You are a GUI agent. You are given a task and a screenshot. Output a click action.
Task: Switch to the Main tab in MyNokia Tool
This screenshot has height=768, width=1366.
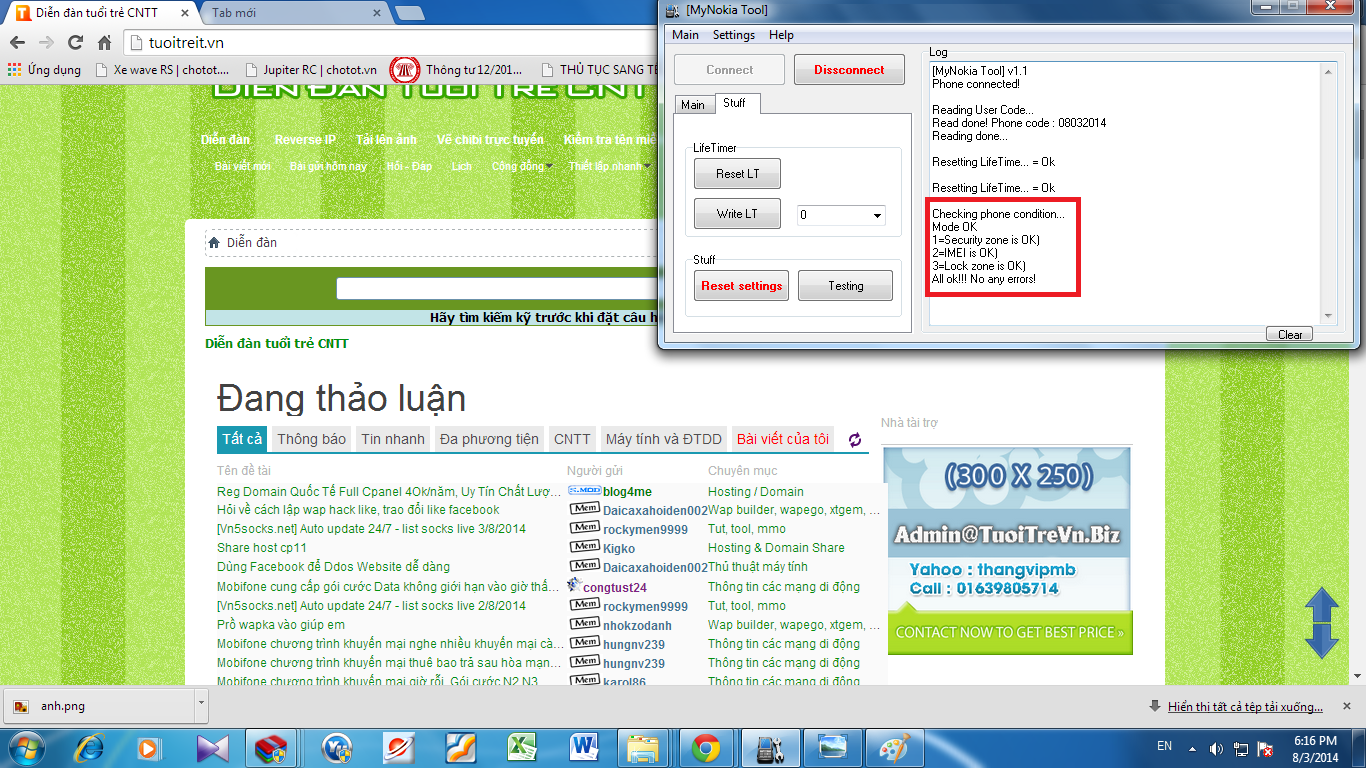(x=692, y=105)
